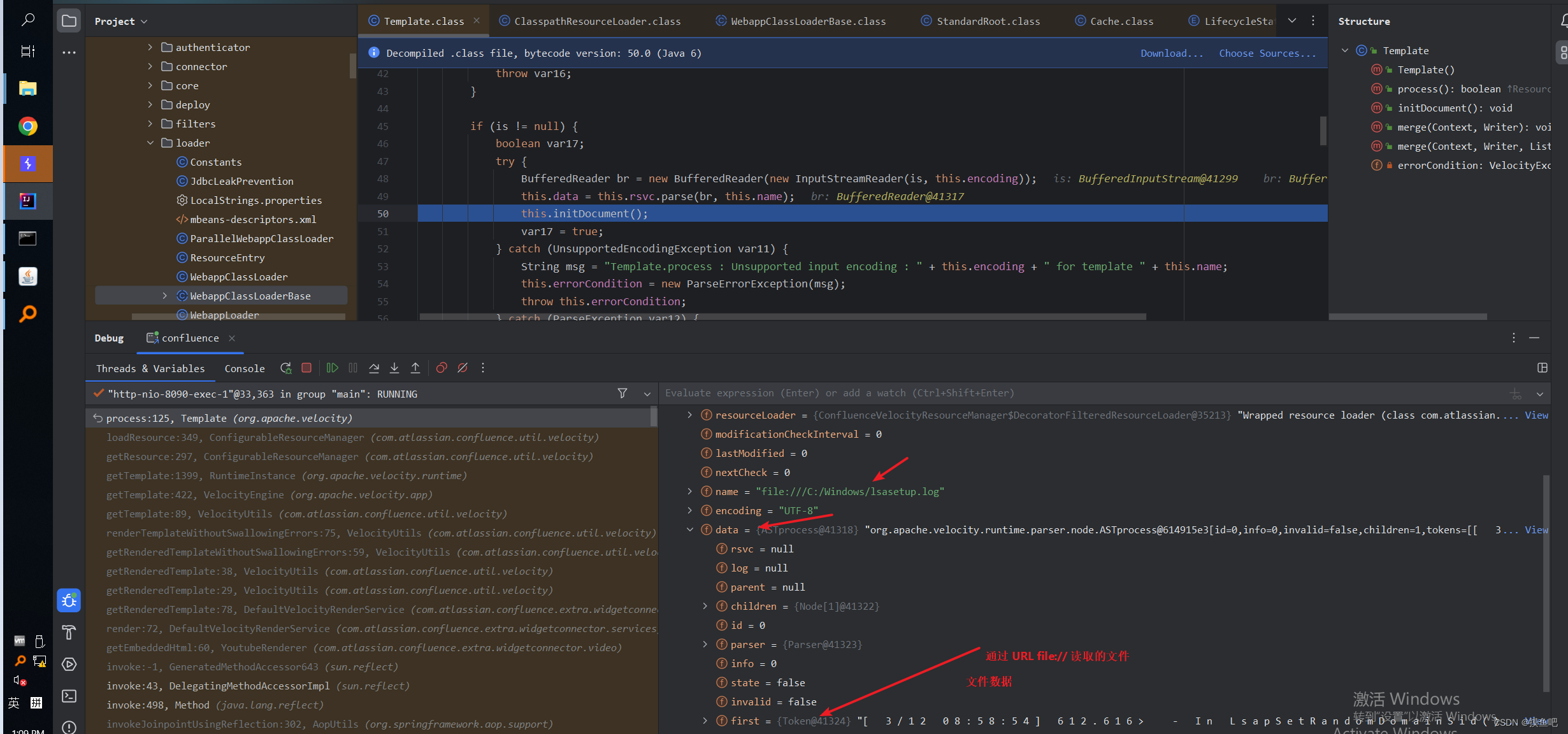The width and height of the screenshot is (1568, 734).
Task: Toggle the thread filter funnel
Action: click(x=622, y=393)
